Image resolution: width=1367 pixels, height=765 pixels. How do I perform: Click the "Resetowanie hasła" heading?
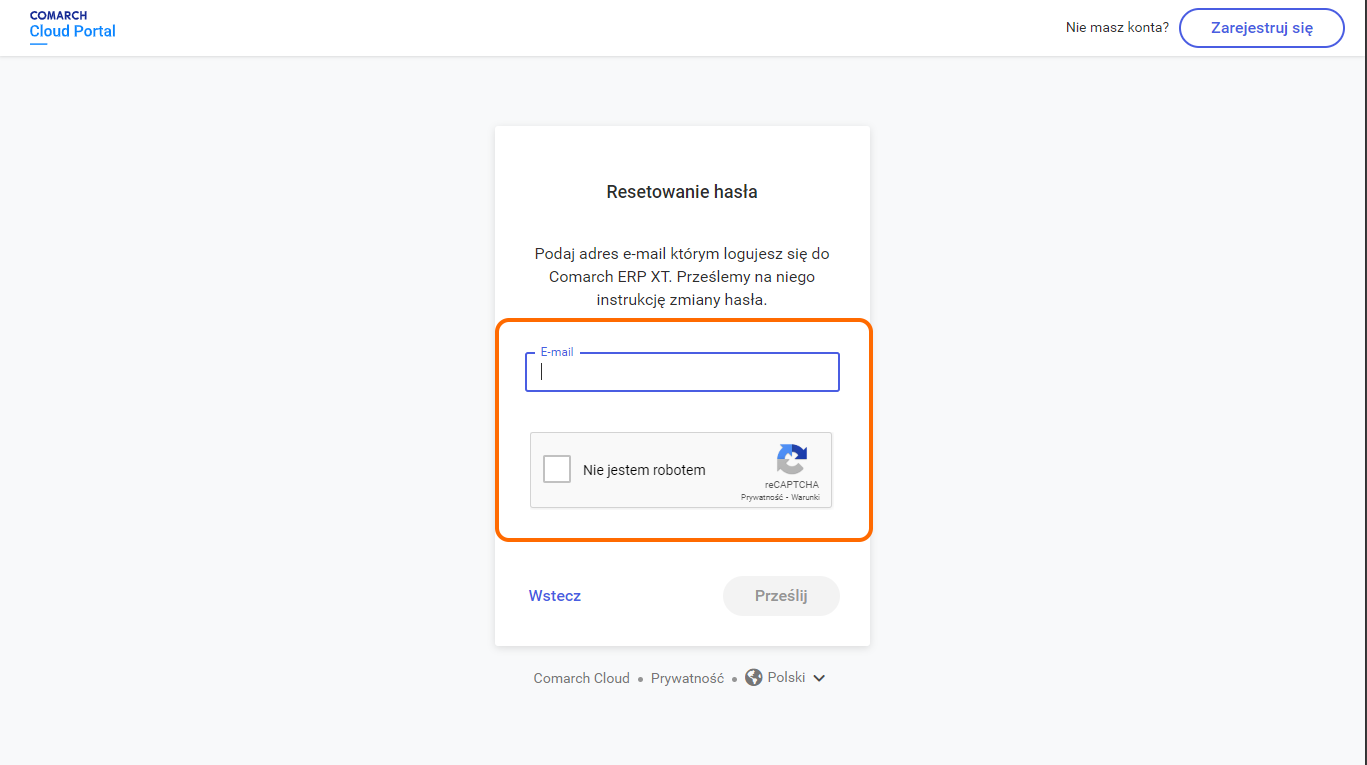tap(682, 192)
